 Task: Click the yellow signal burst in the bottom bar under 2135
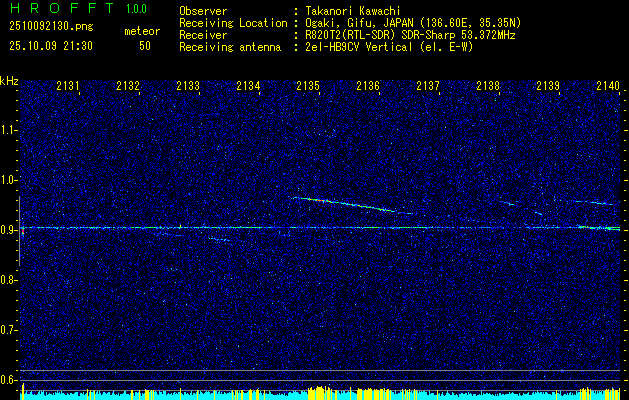[320, 392]
